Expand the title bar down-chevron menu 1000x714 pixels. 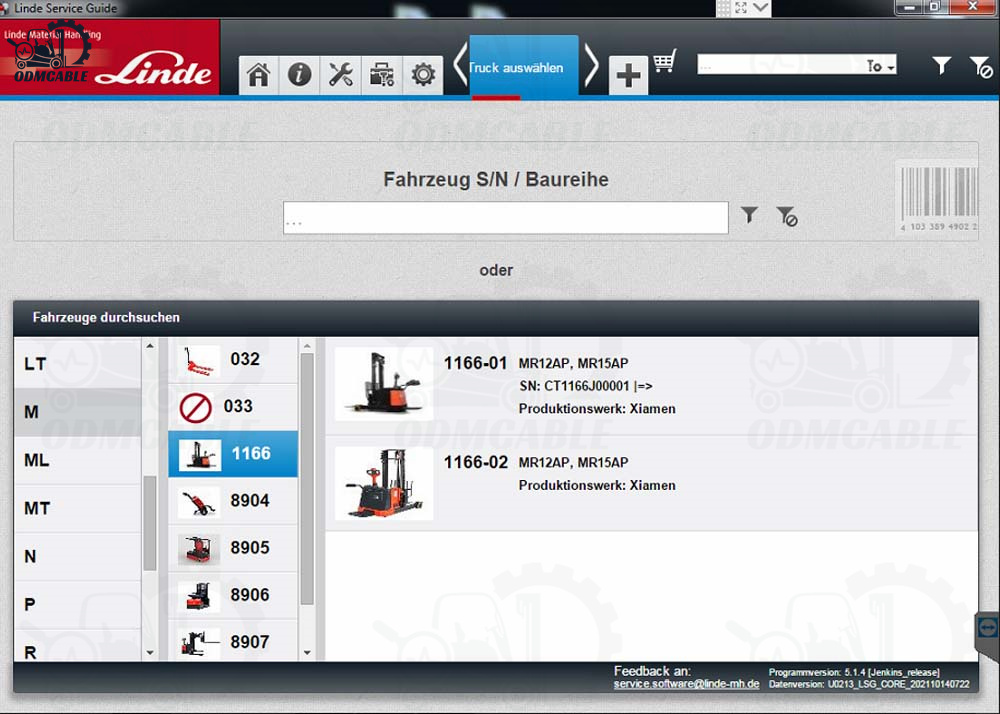pos(760,8)
